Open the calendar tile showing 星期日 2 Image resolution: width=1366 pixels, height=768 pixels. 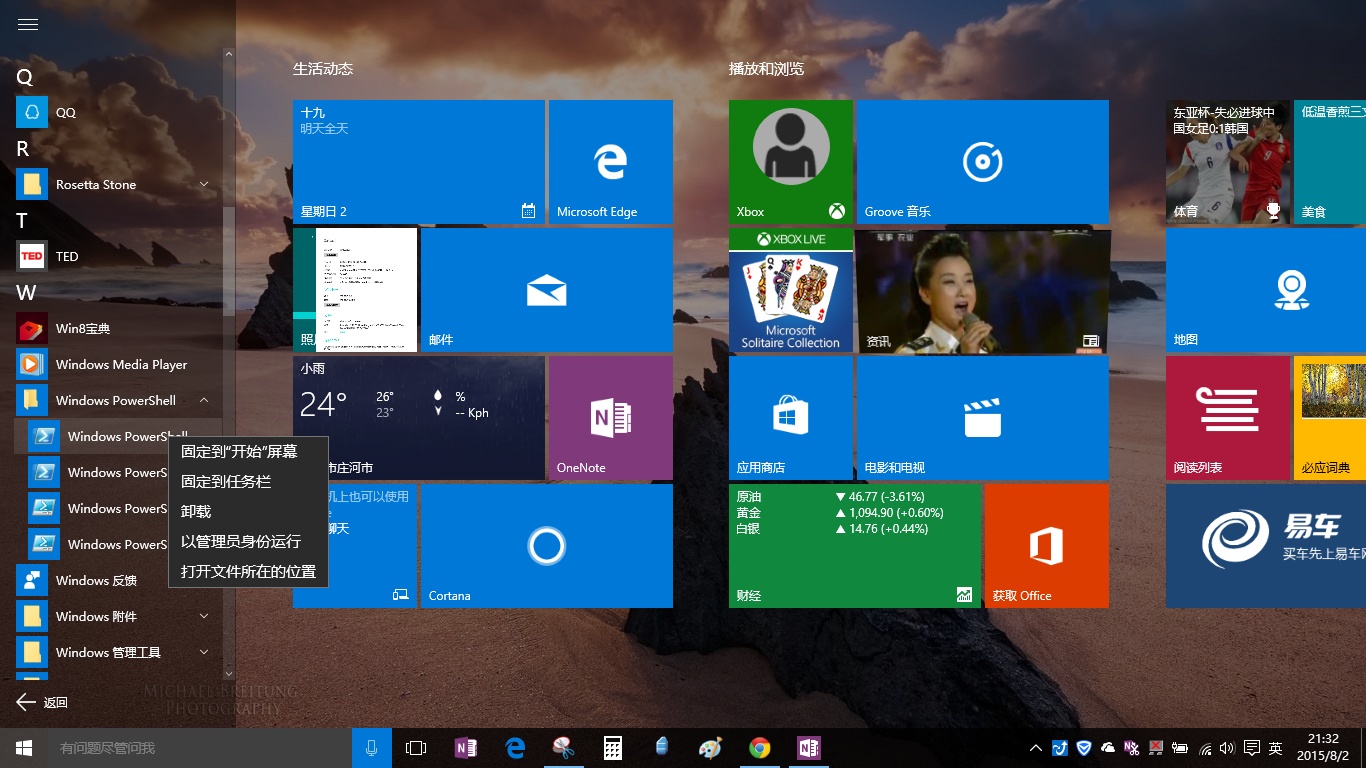click(419, 162)
